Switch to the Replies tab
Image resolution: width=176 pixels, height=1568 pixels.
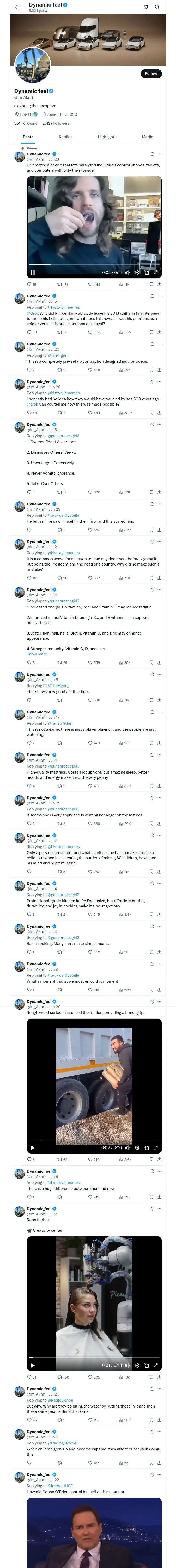pos(65,137)
